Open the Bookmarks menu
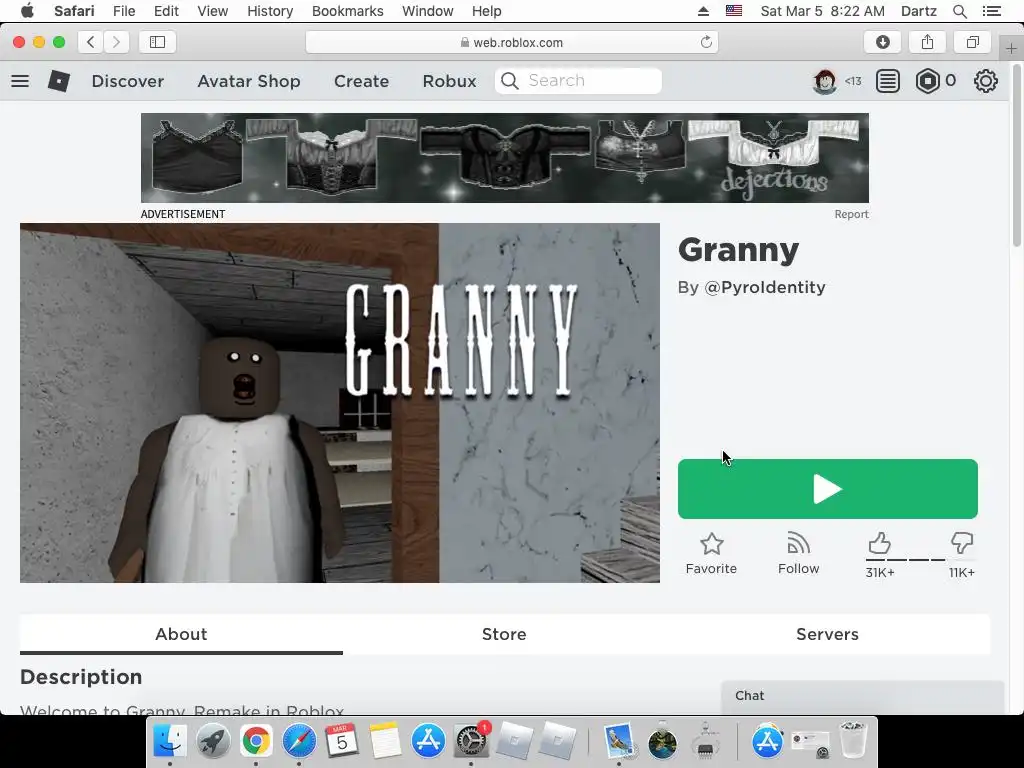This screenshot has width=1024, height=768. pos(347,11)
